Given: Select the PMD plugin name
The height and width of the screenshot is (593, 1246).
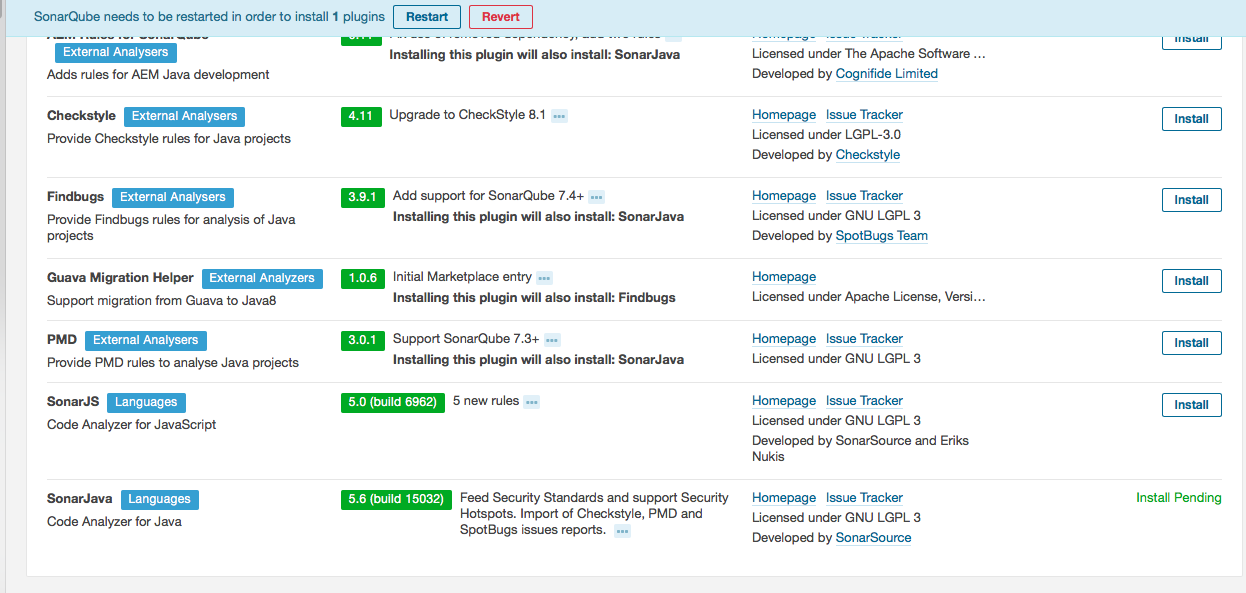Looking at the screenshot, I should (62, 340).
